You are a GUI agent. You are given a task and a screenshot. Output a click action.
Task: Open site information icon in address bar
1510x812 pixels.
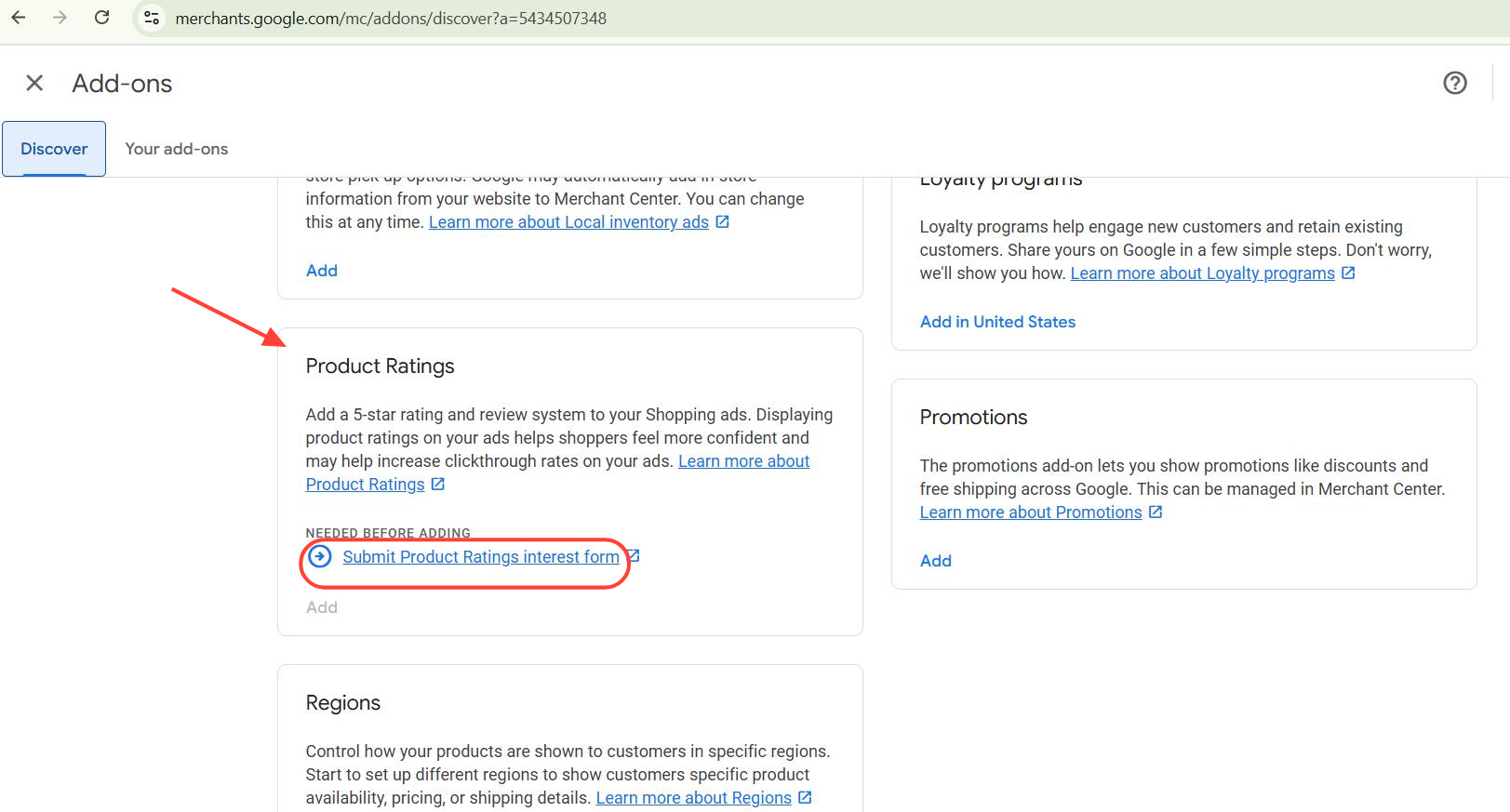pos(152,18)
